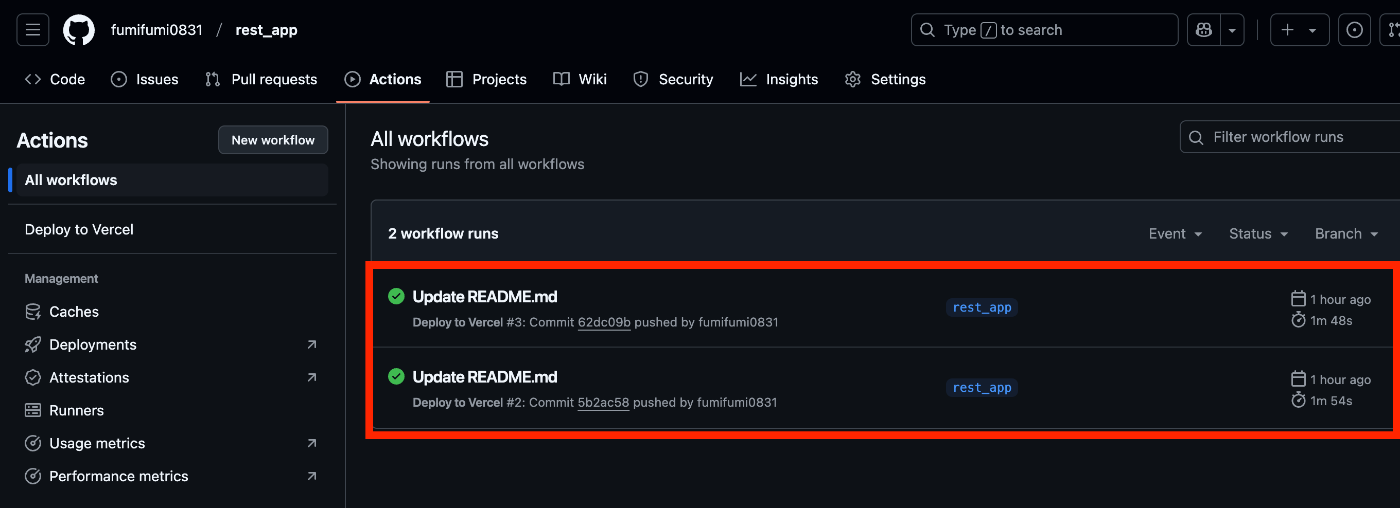This screenshot has width=1400, height=508.
Task: Open the hamburger navigation menu
Action: [32, 30]
